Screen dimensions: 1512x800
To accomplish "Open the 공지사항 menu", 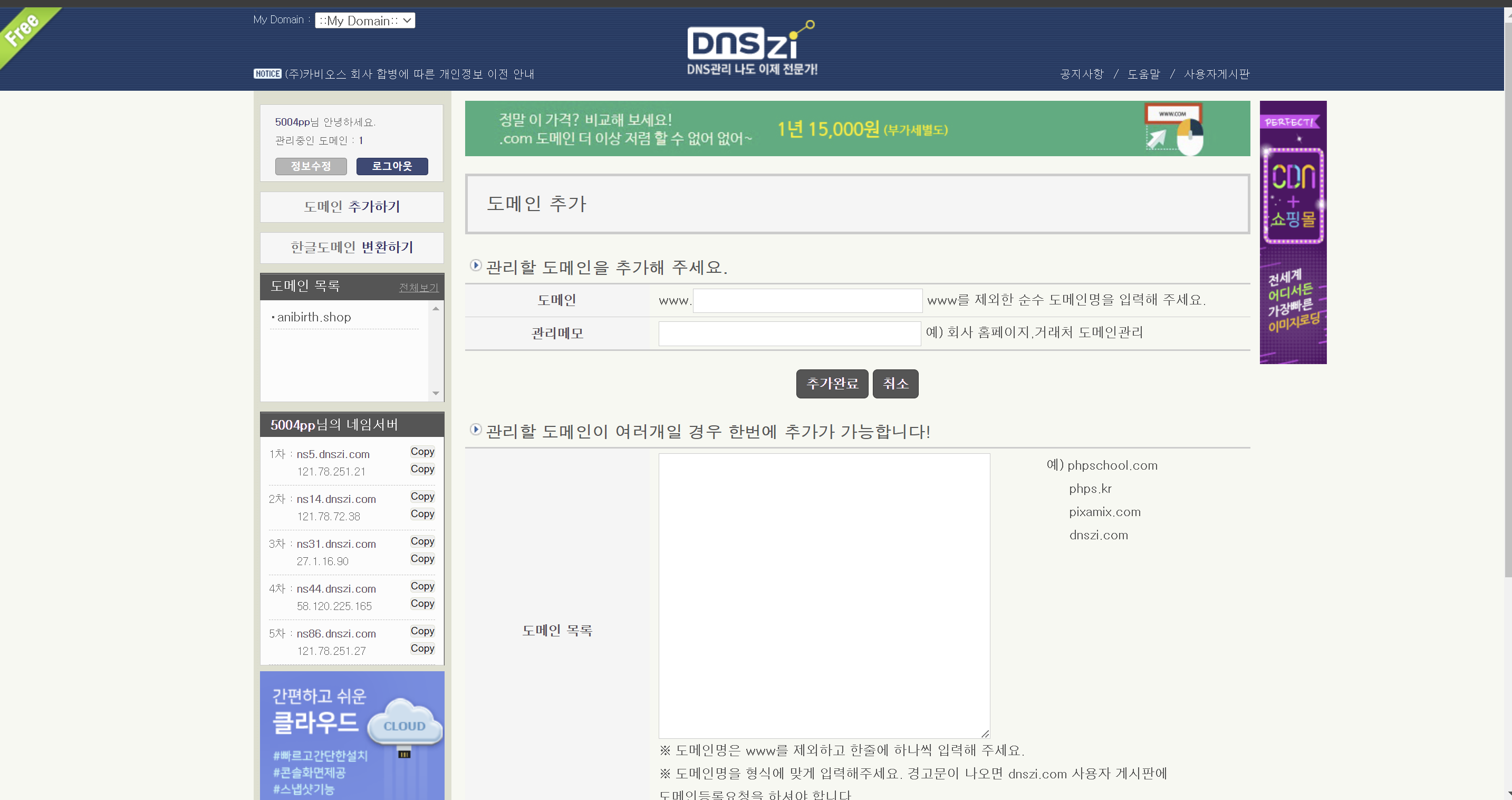I will (x=1081, y=74).
